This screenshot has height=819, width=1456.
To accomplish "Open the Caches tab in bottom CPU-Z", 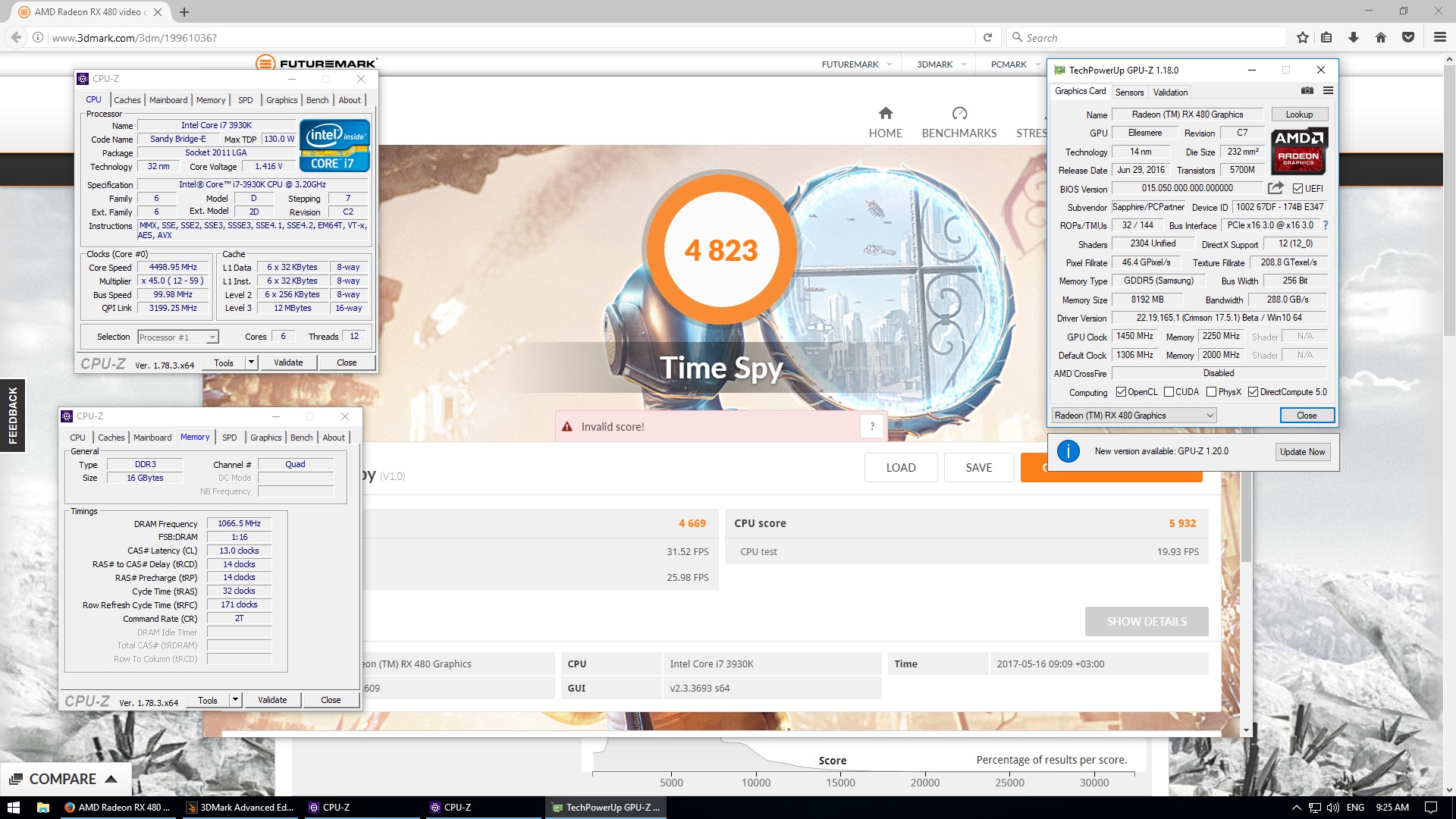I will coord(111,438).
